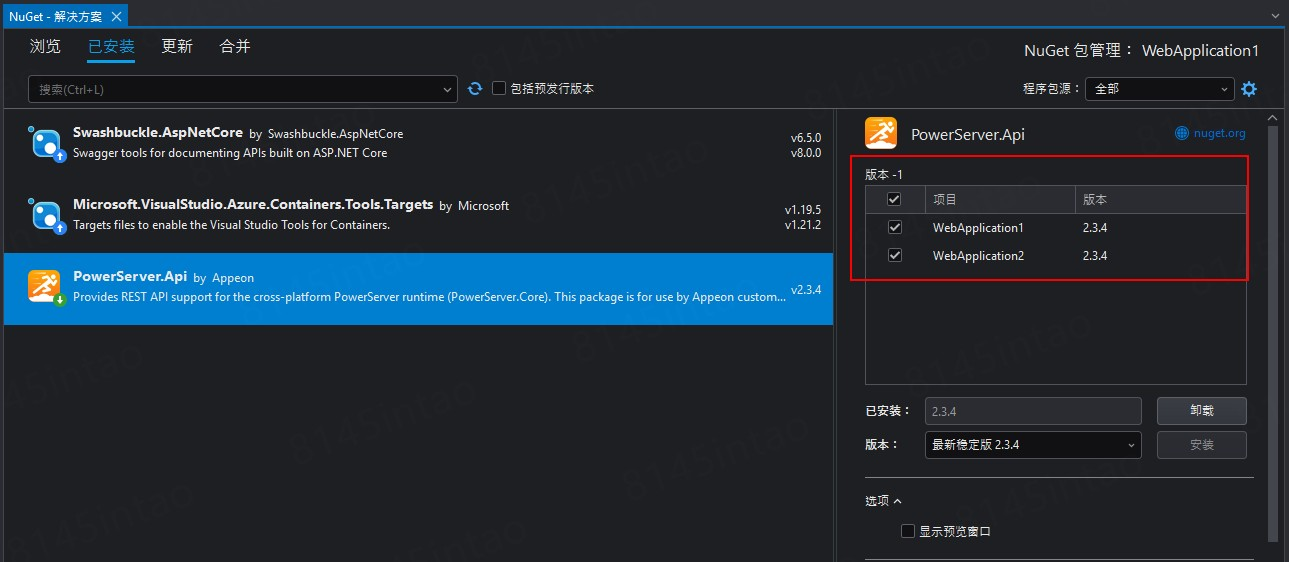Click the v6.5.0 installed version text
1289x562 pixels.
point(805,137)
